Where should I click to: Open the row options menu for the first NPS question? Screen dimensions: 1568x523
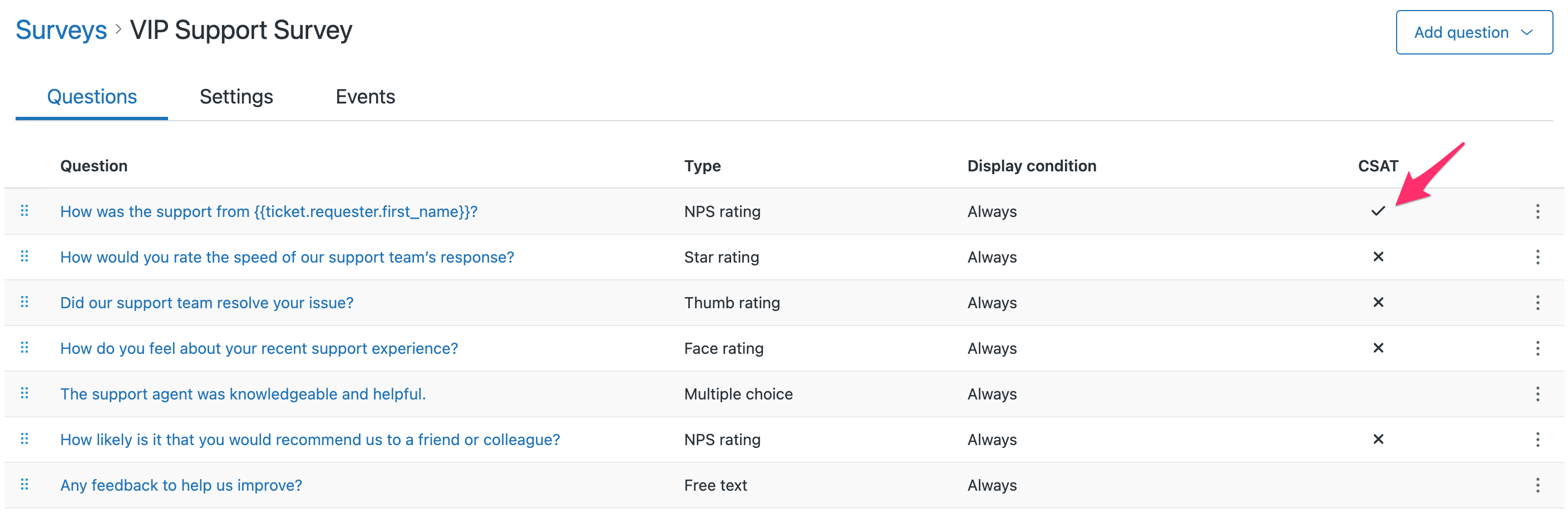pos(1537,211)
